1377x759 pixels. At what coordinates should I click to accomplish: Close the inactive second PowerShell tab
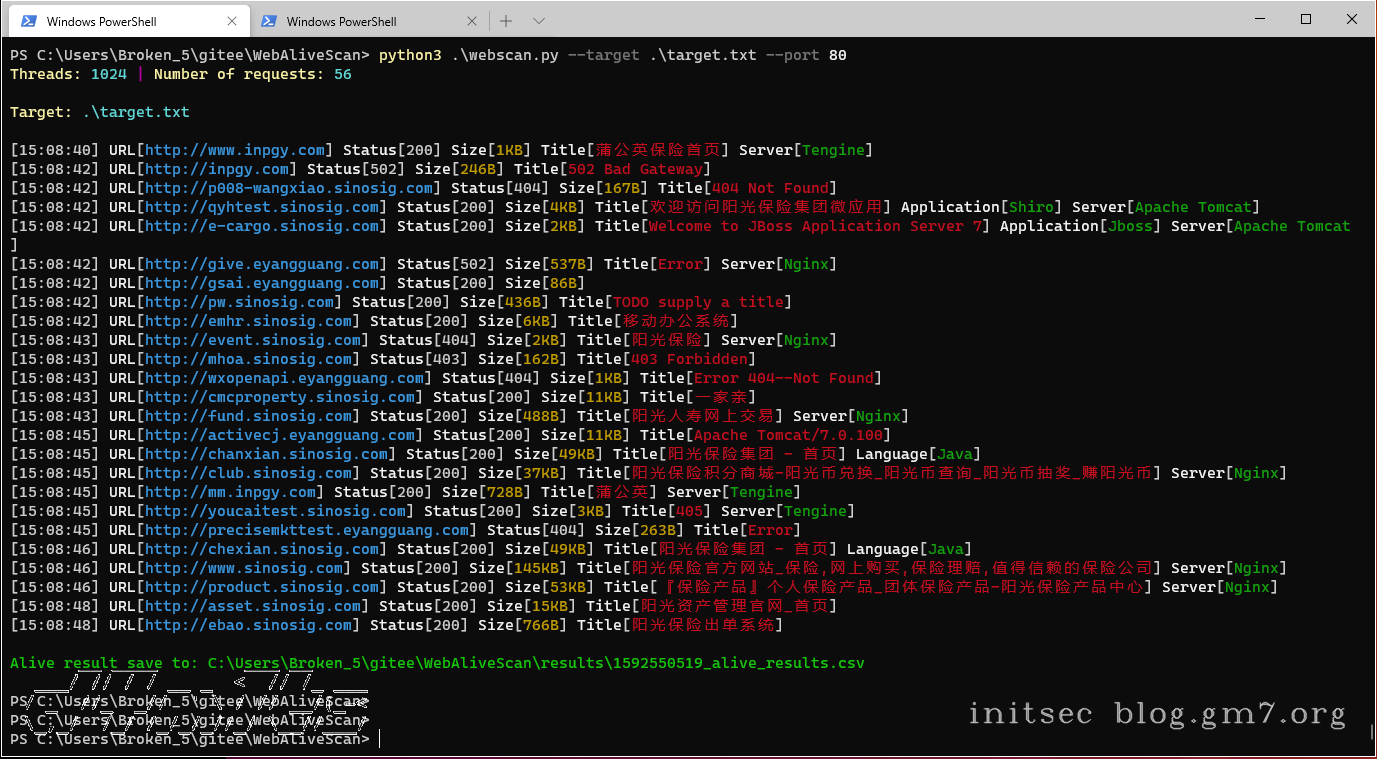click(x=472, y=21)
